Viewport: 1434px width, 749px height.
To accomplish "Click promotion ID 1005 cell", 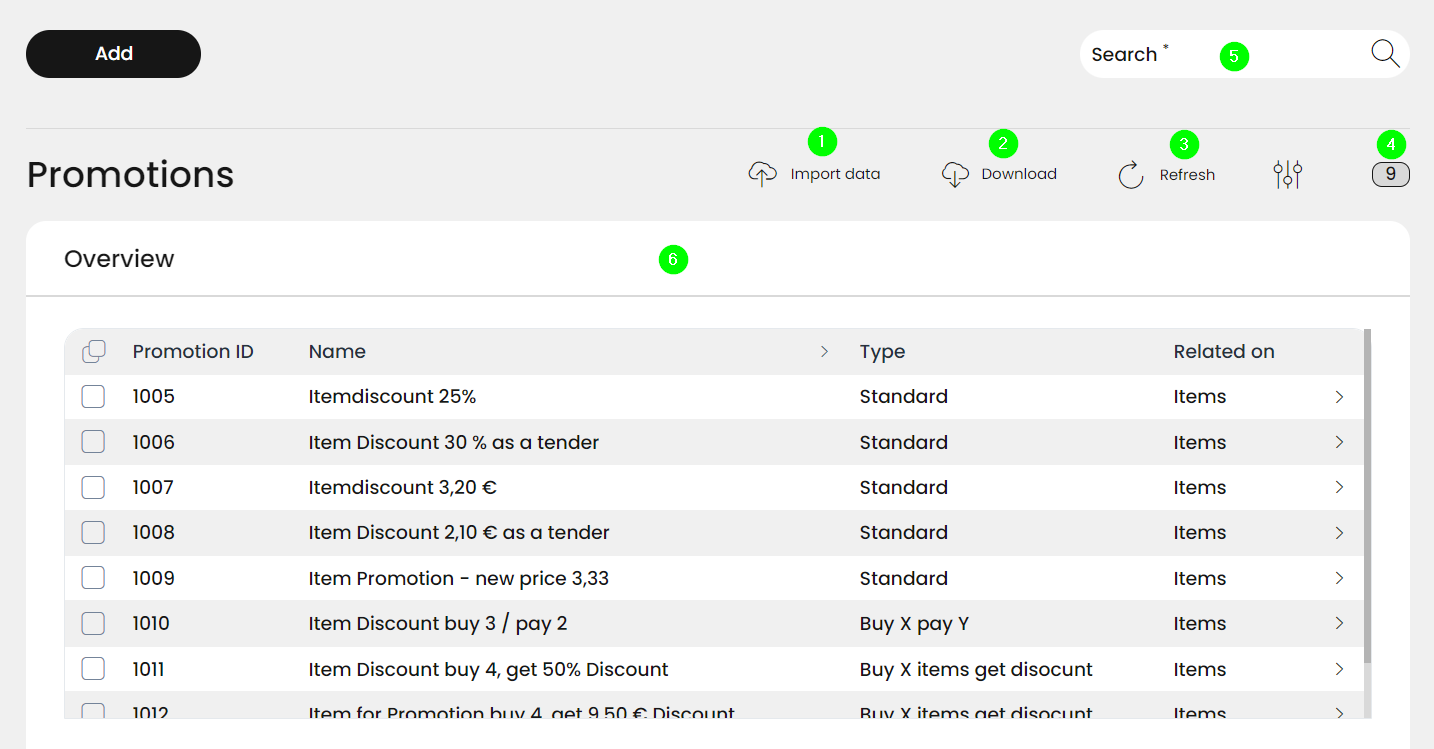I will [154, 397].
